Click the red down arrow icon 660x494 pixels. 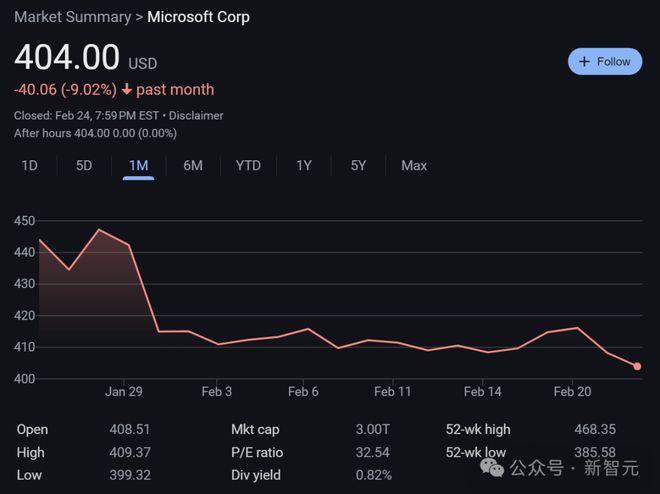128,89
